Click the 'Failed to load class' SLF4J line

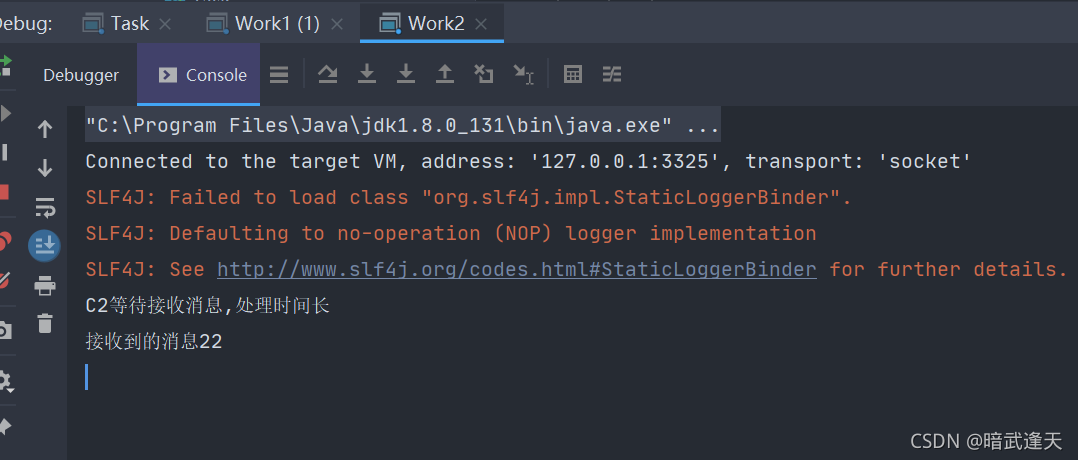click(468, 198)
